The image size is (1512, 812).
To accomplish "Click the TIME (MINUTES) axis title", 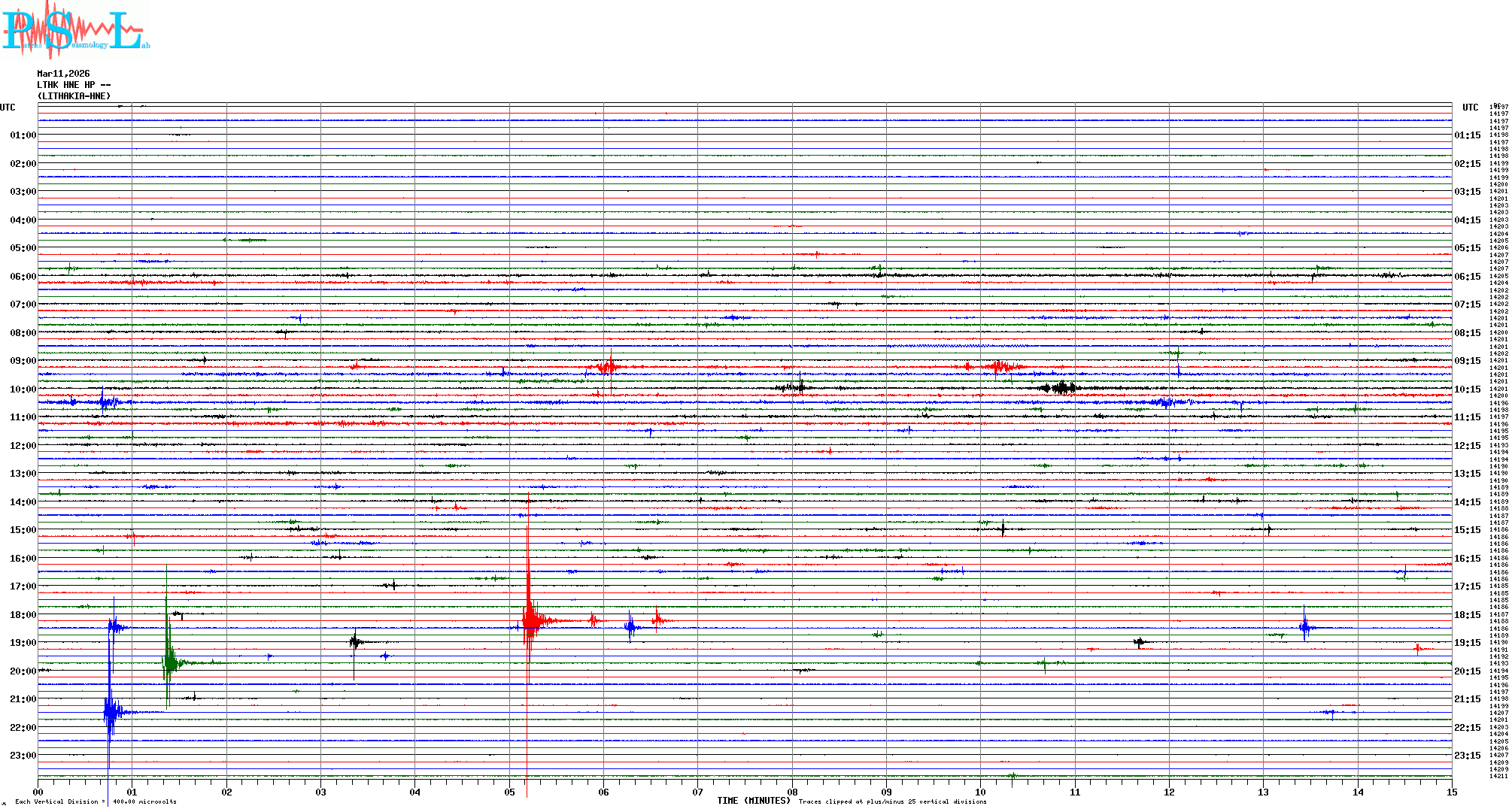I will click(754, 801).
